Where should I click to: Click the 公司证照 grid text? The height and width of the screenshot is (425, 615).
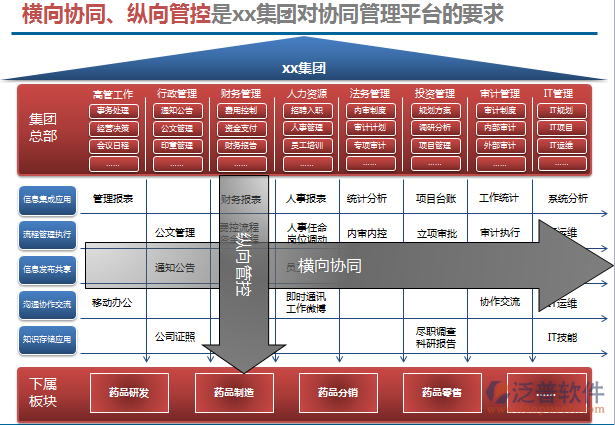tap(175, 337)
